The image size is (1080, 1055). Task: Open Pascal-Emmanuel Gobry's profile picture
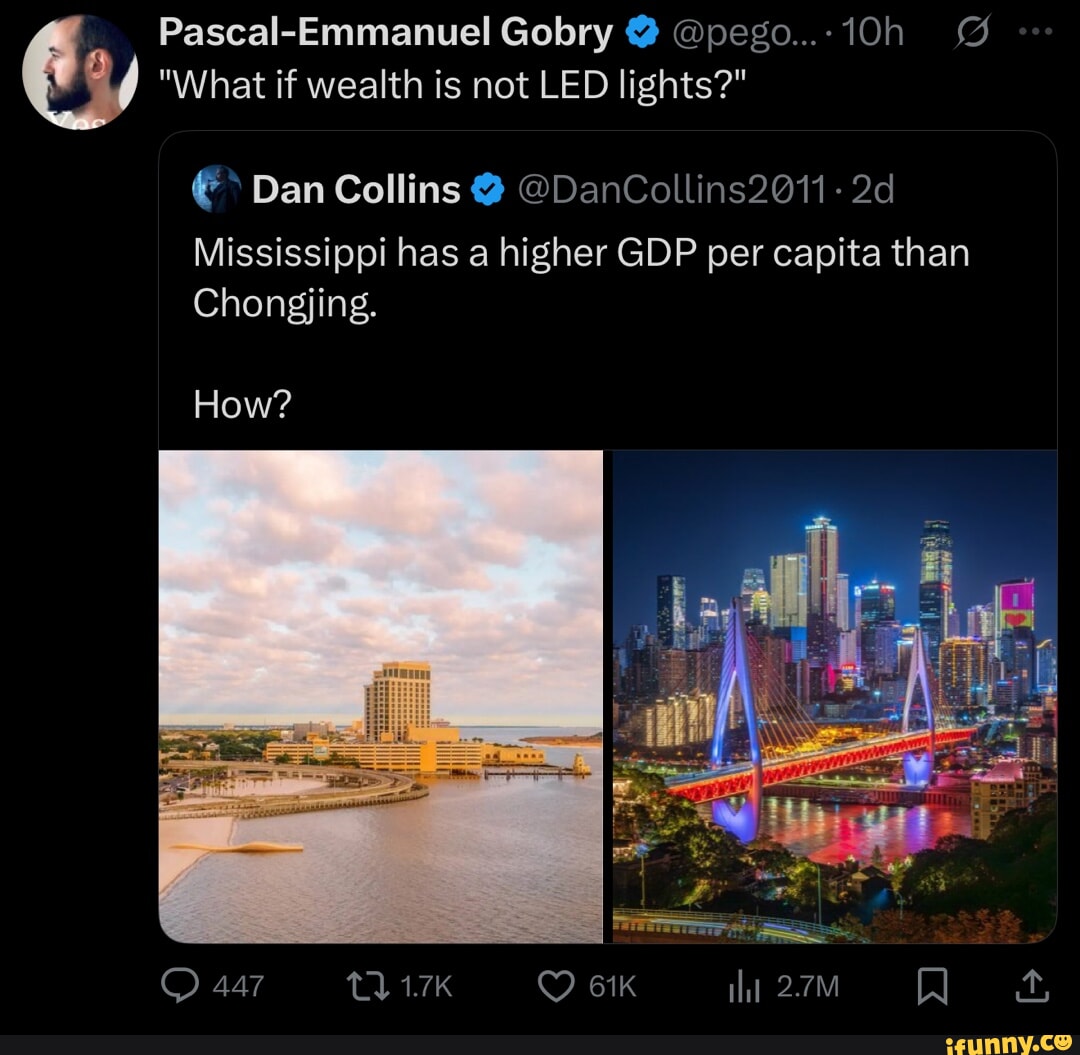(80, 72)
